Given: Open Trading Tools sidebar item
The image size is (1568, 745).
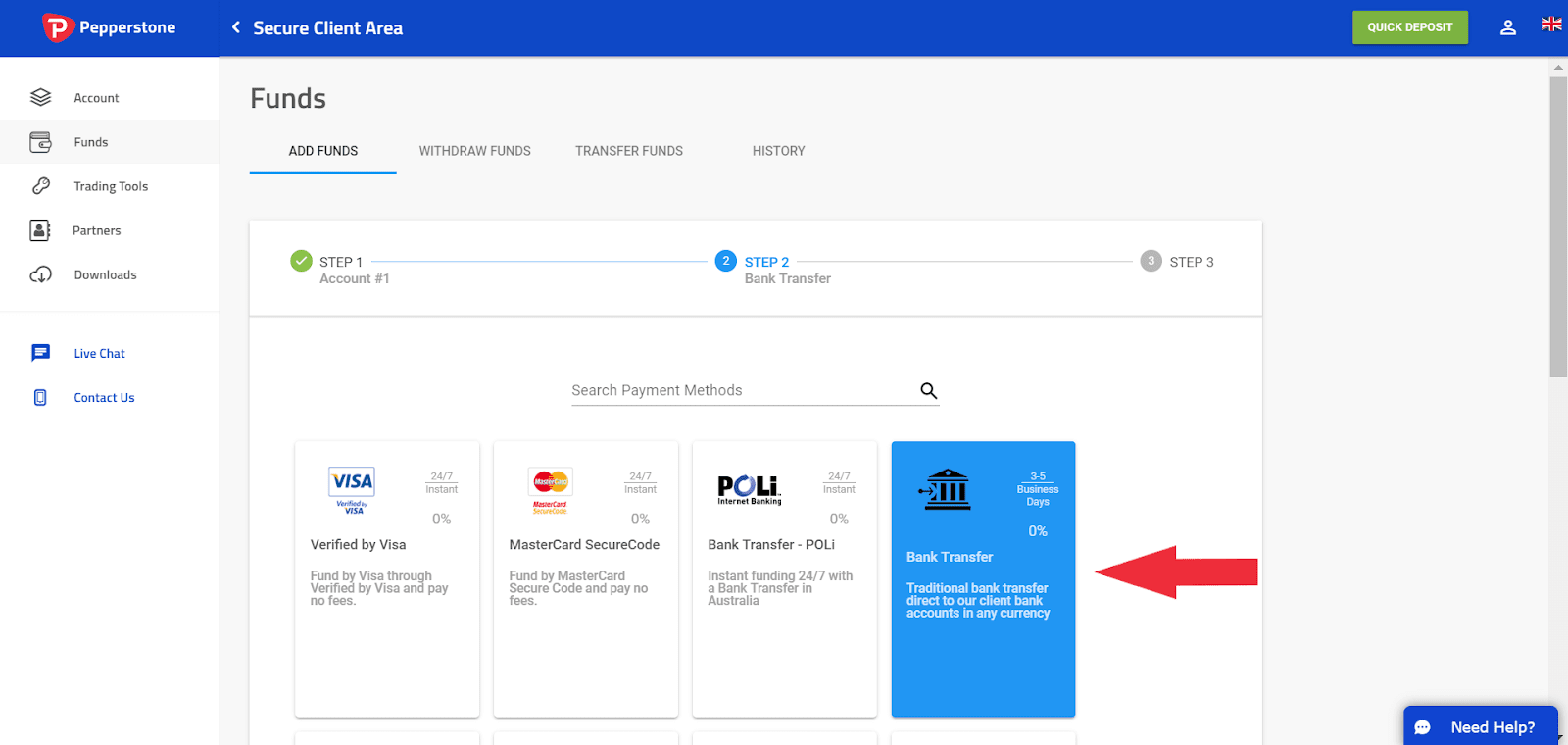Looking at the screenshot, I should point(110,186).
